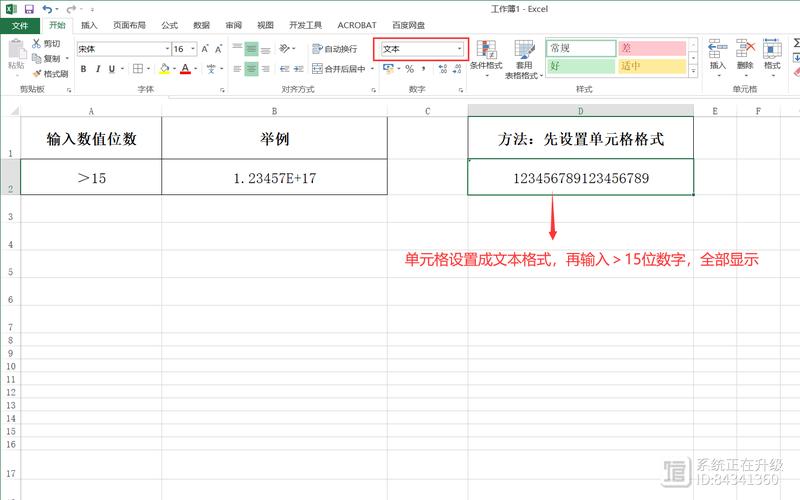The width and height of the screenshot is (800, 500).
Task: Click the text orientation icon
Action: [285, 48]
